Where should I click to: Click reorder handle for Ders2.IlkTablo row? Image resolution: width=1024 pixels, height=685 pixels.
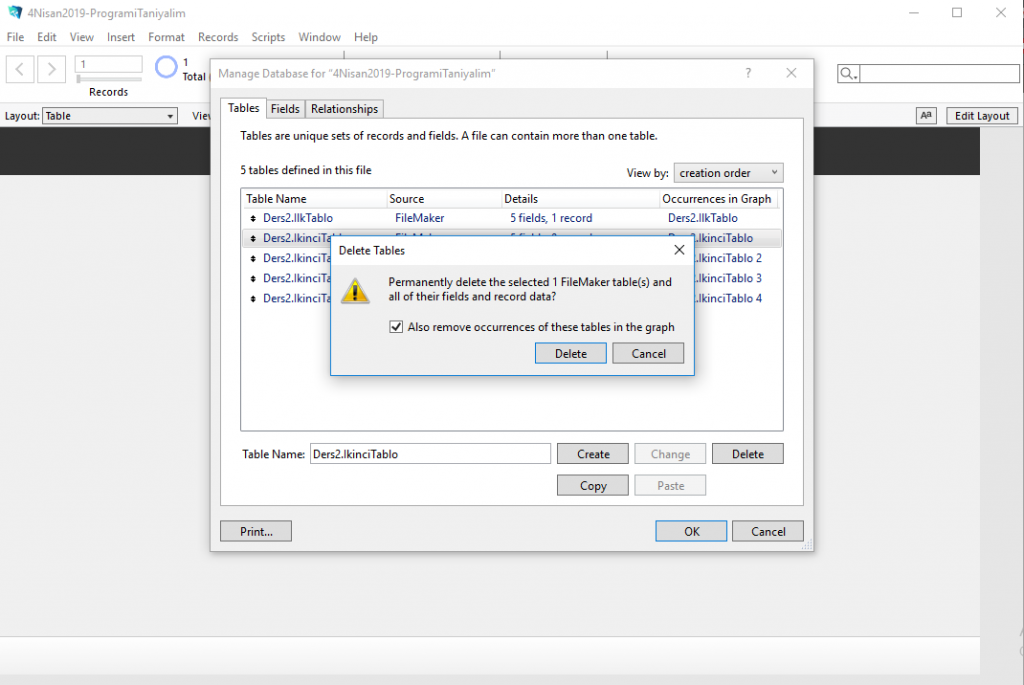pyautogui.click(x=253, y=218)
